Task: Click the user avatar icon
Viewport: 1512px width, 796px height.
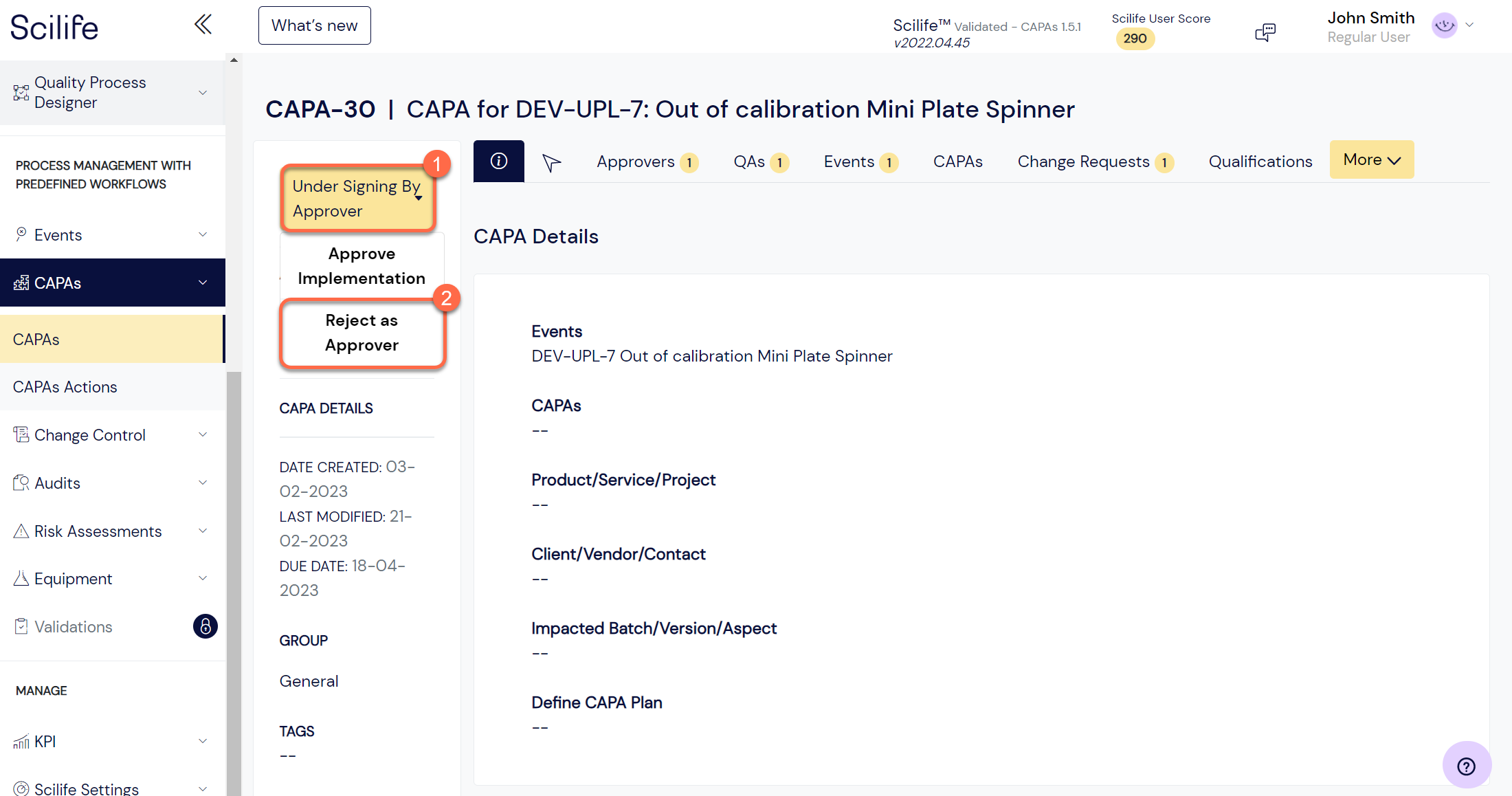Action: point(1444,25)
